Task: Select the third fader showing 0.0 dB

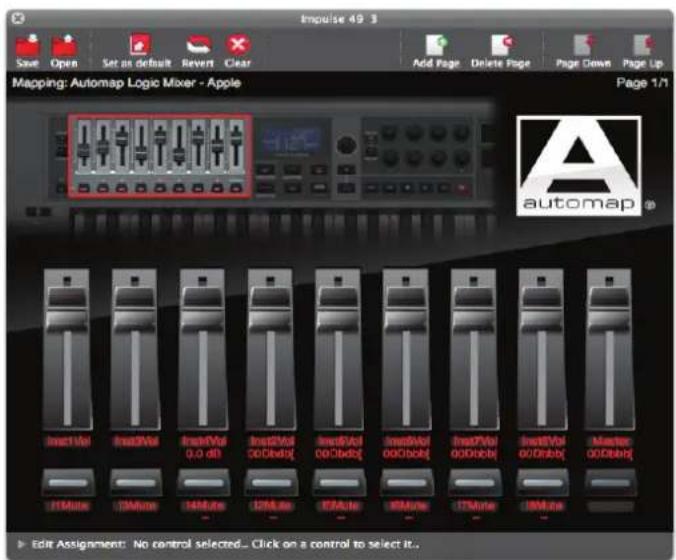Action: click(203, 349)
